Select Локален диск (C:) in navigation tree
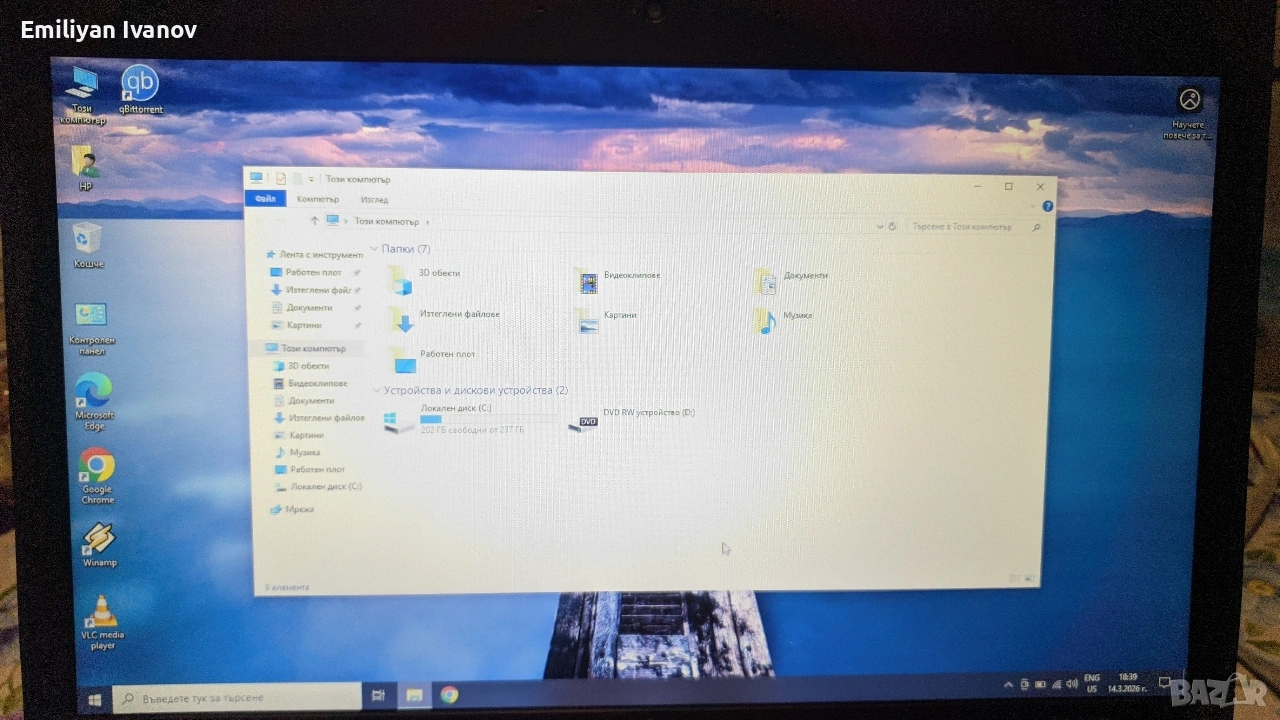The image size is (1280, 720). [x=319, y=486]
